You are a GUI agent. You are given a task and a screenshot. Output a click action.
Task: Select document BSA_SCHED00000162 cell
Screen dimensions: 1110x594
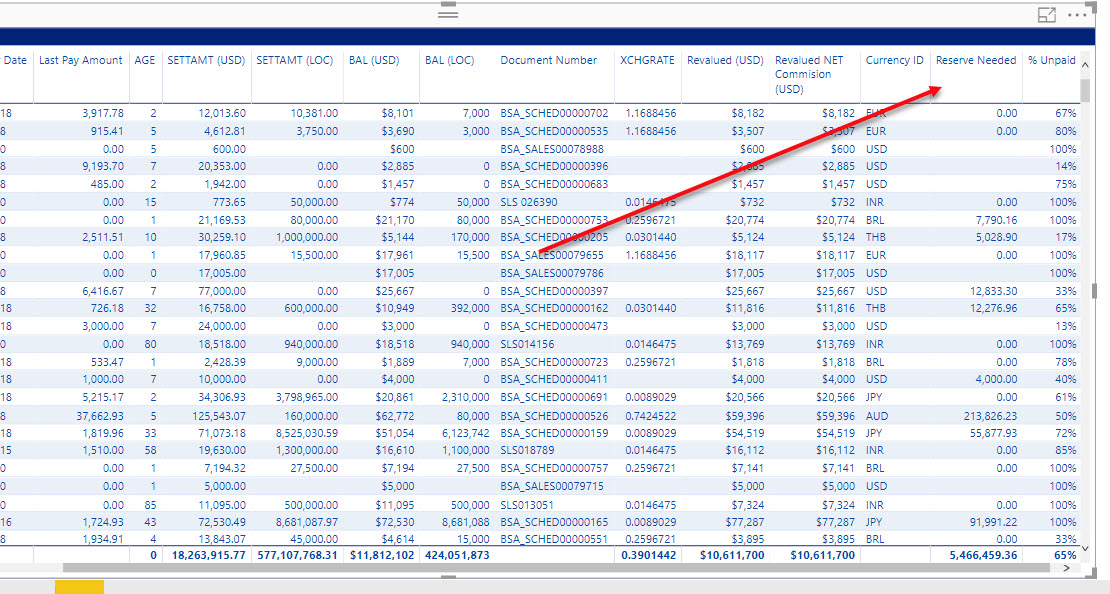coord(554,309)
